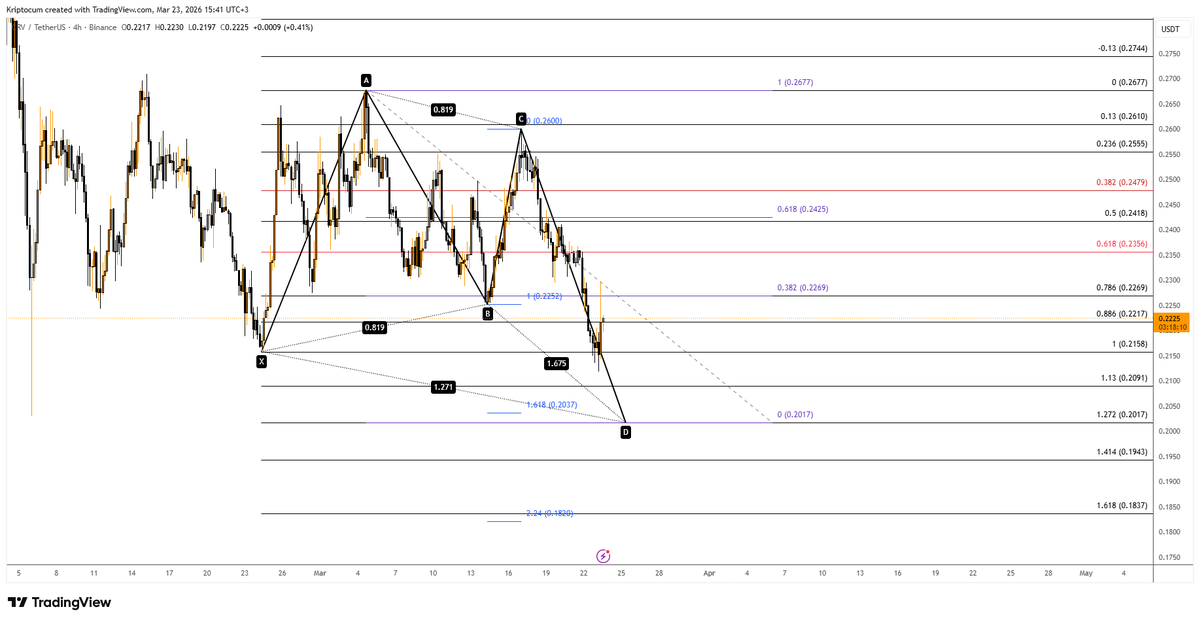Click the TetherUS 4h Binance symbol title
Viewport: 1200px width, 622px height.
64,27
